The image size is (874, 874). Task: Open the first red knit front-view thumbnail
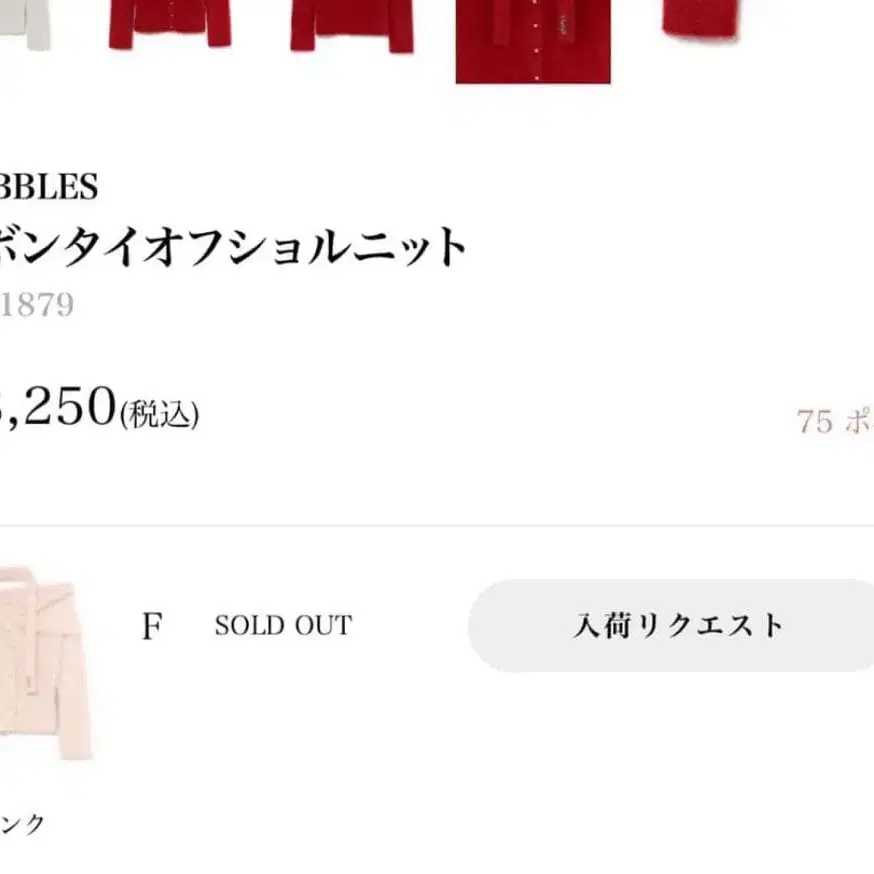pos(169,24)
